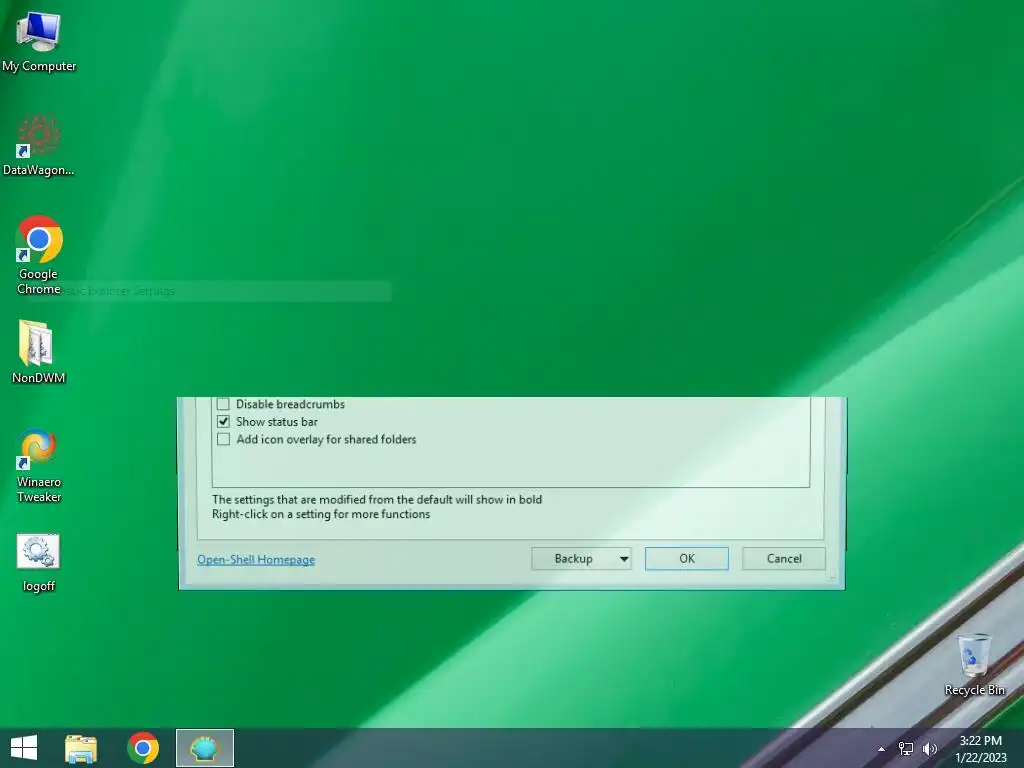1024x768 pixels.
Task: Click the text about modified settings in bold
Action: [377, 500]
